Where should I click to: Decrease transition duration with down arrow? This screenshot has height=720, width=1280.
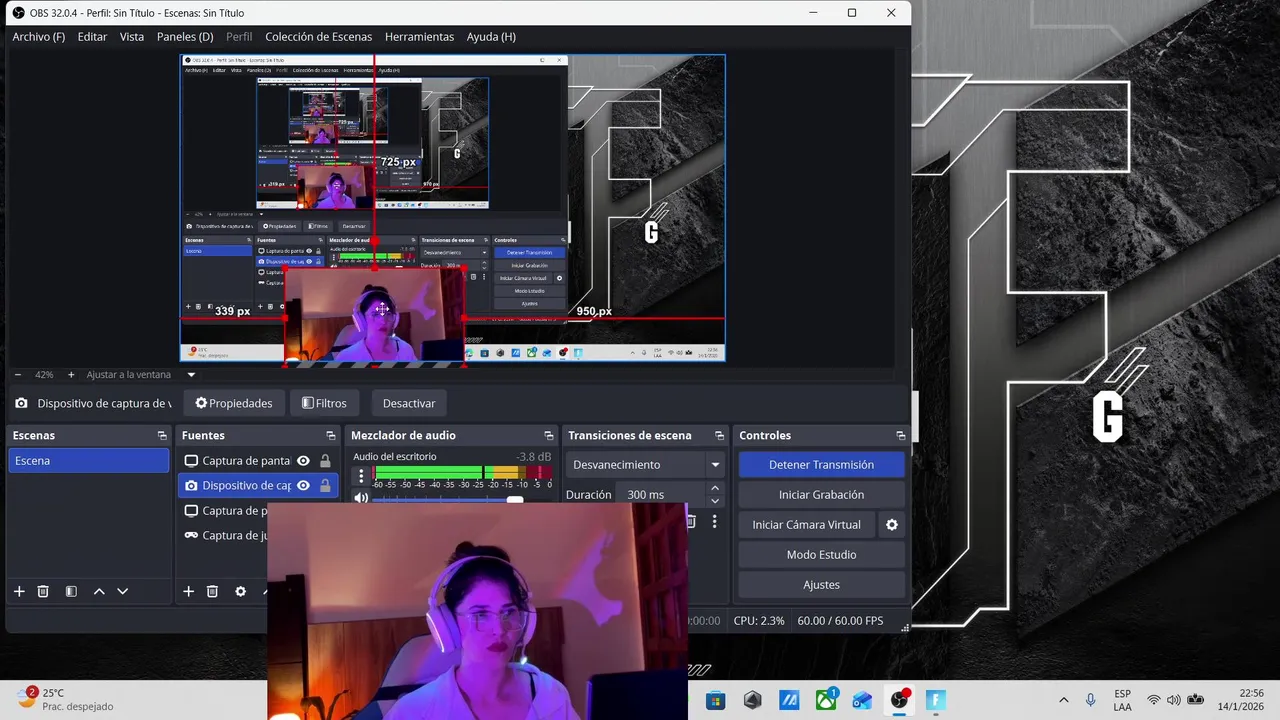click(x=714, y=501)
